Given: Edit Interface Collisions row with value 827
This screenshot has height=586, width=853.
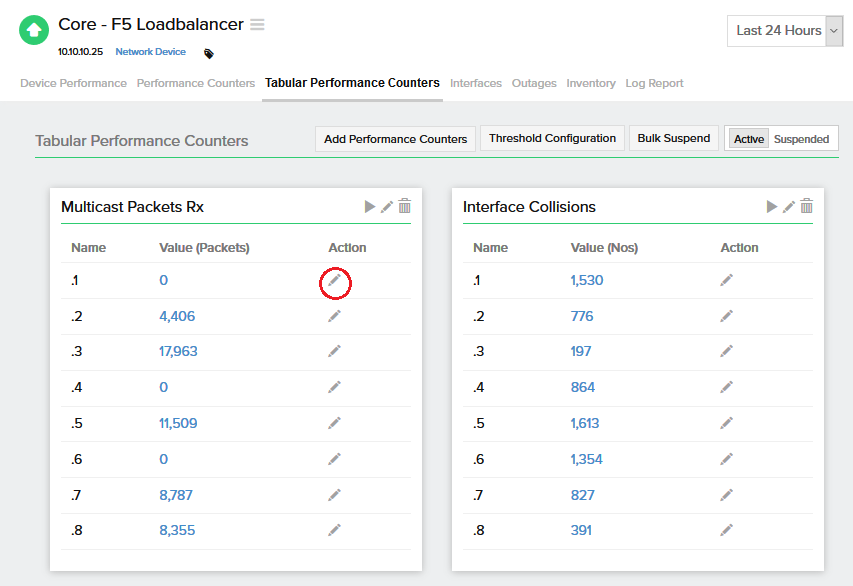Looking at the screenshot, I should 727,495.
